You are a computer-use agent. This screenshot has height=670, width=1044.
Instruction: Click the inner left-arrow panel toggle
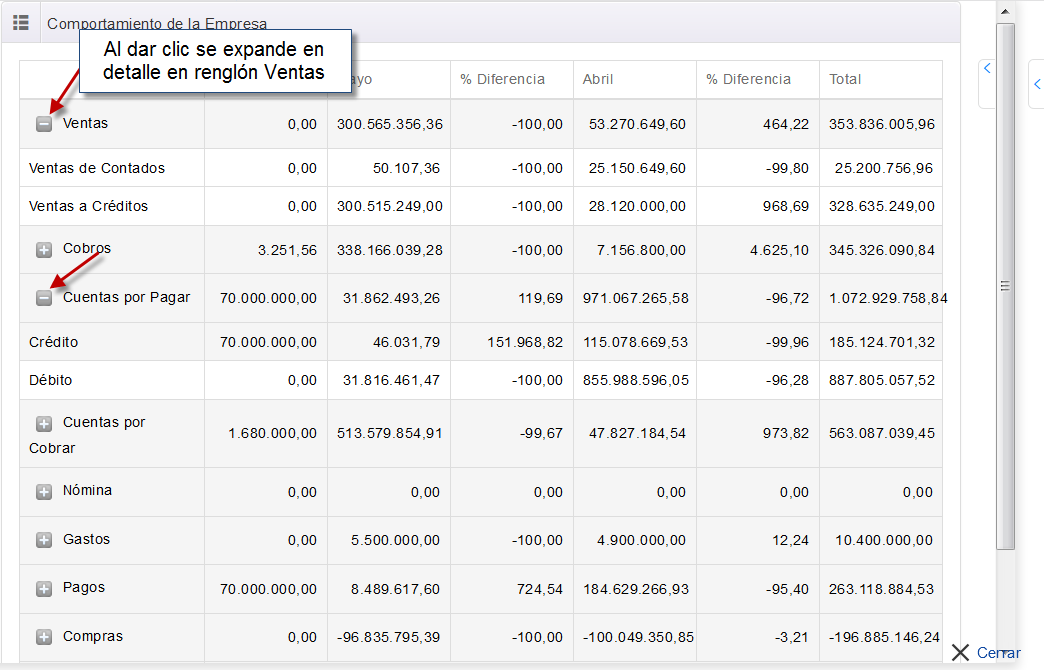pyautogui.click(x=987, y=68)
